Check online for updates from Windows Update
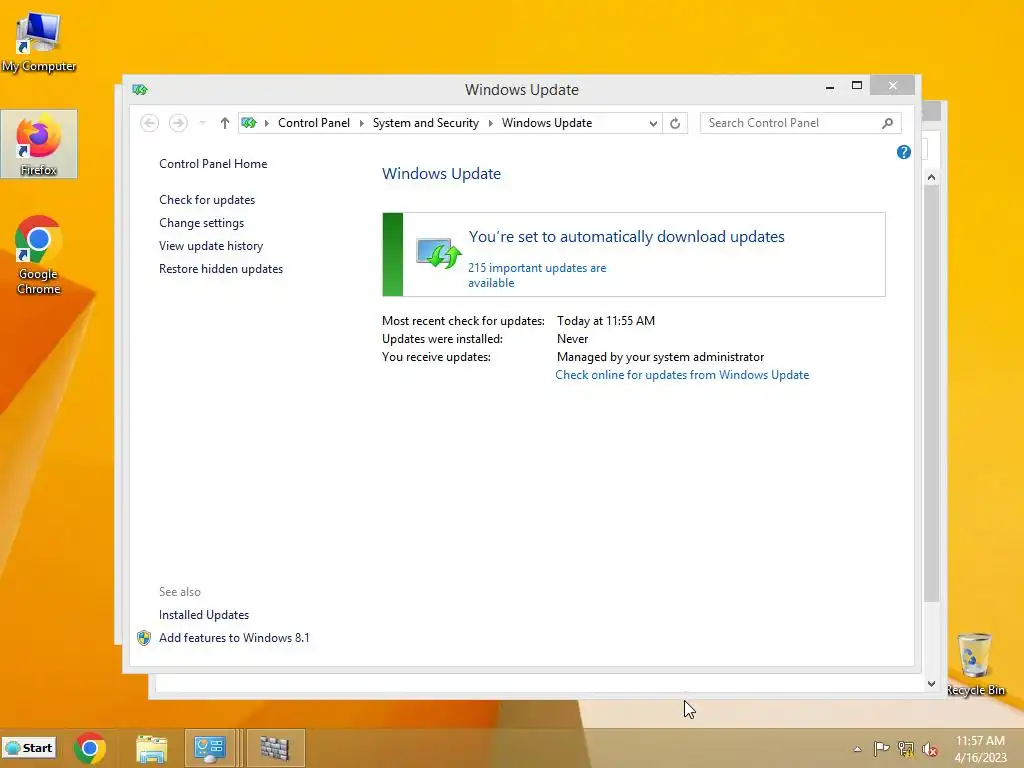Screen dimensions: 1024x768 point(682,375)
